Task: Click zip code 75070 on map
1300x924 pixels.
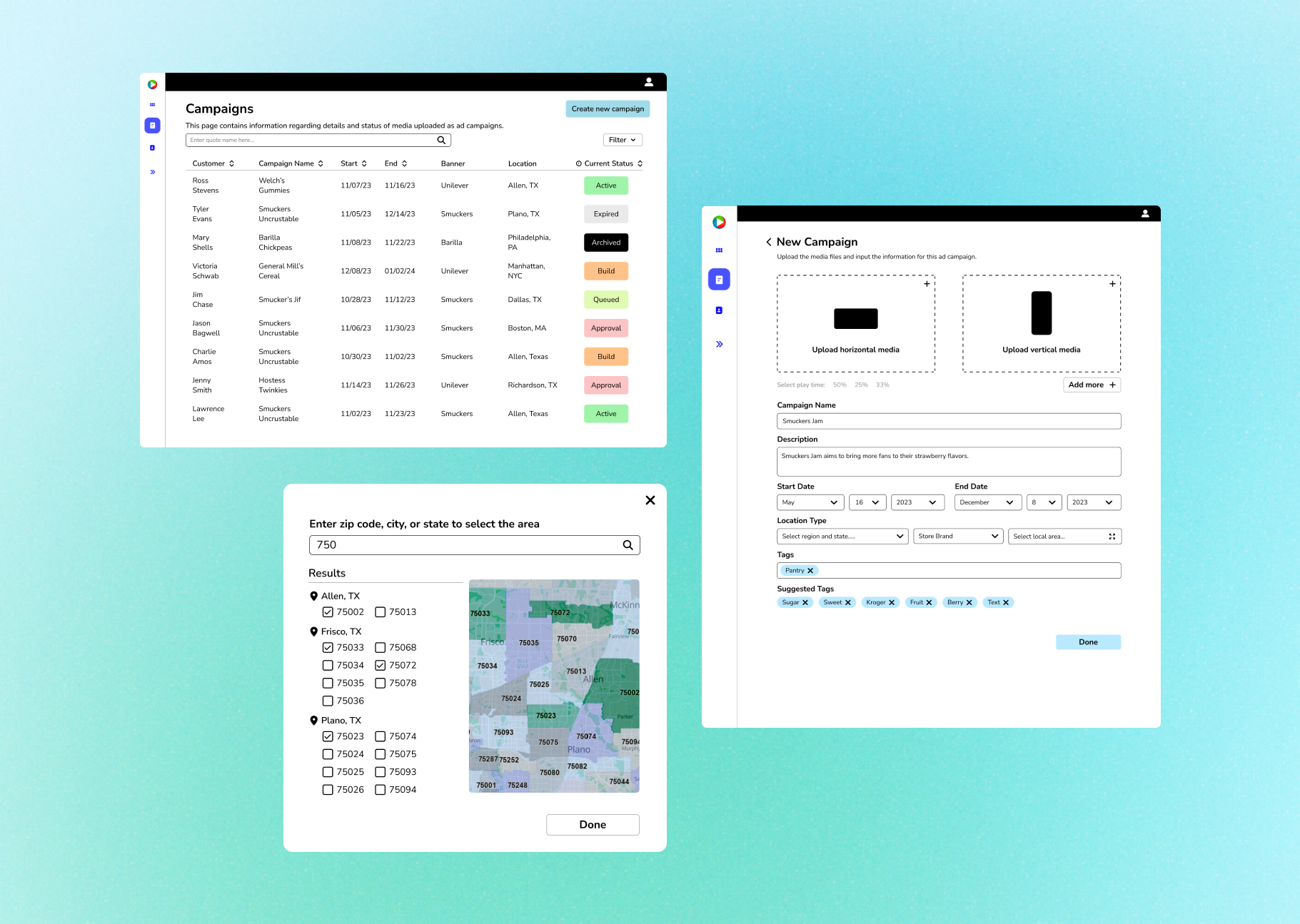Action: pos(567,639)
